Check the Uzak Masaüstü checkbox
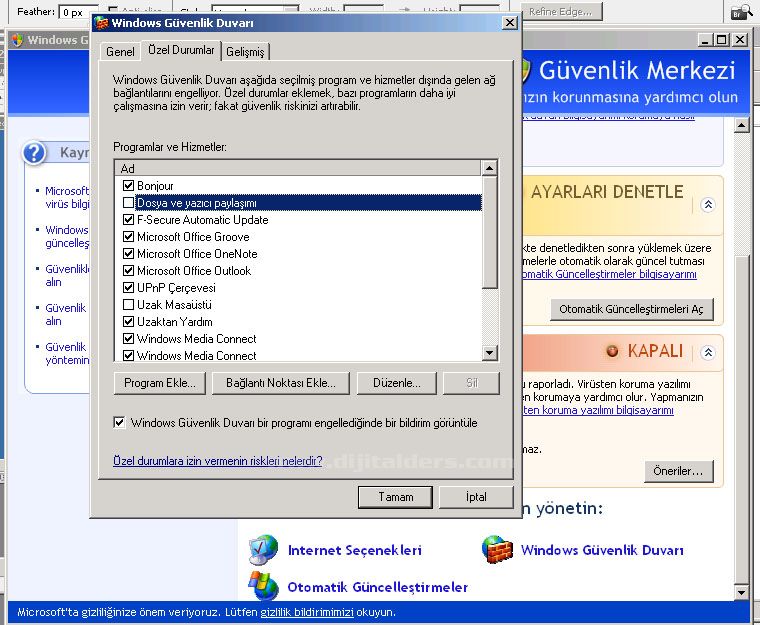760x625 pixels. pos(128,304)
